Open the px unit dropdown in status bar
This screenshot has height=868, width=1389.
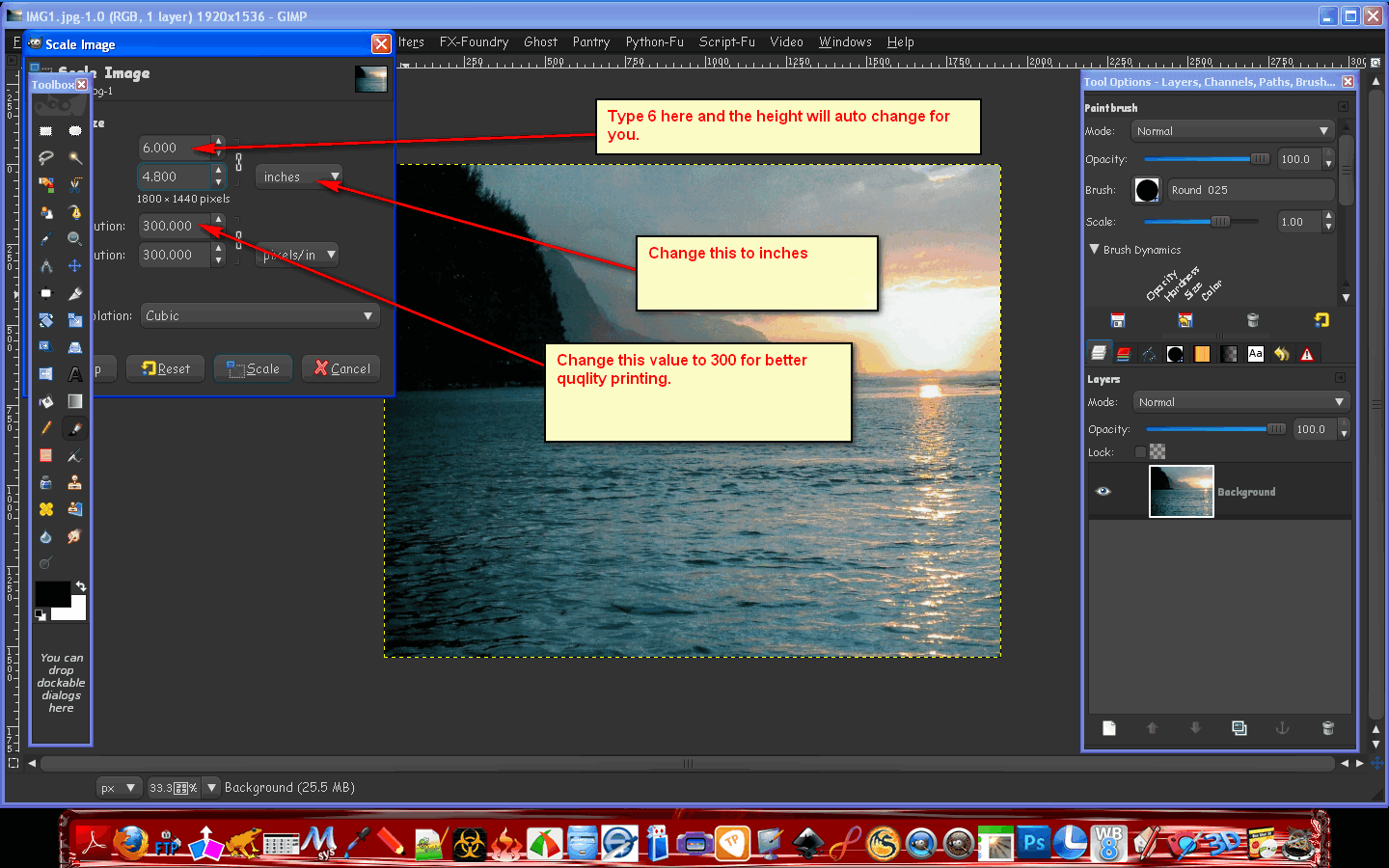(120, 787)
